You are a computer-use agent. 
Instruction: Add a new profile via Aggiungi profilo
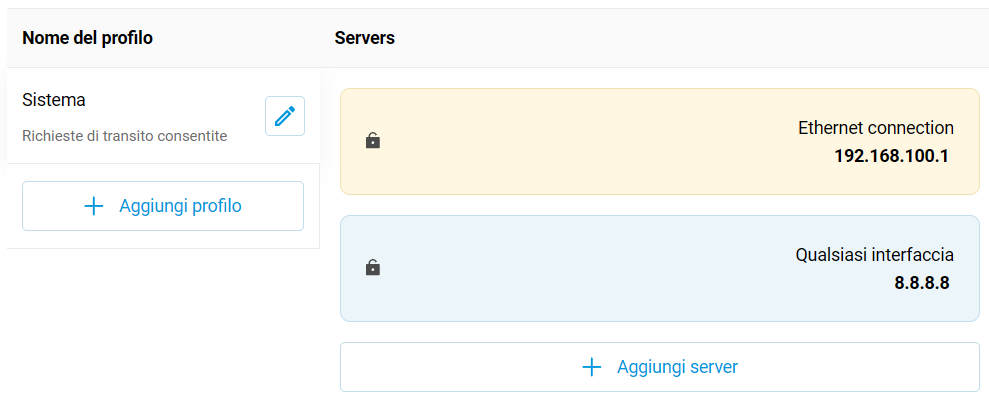[163, 206]
